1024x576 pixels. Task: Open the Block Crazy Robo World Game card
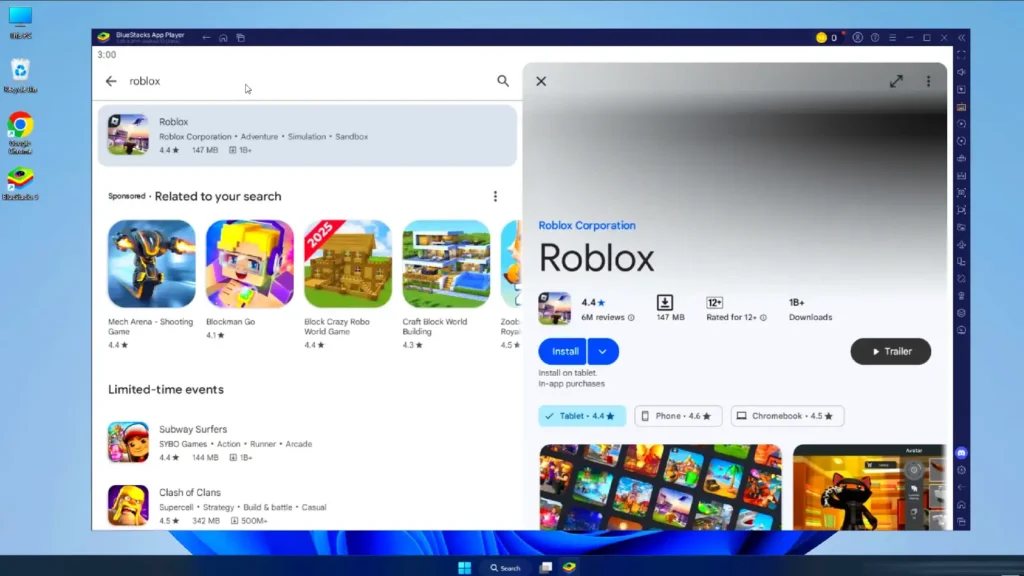click(347, 284)
